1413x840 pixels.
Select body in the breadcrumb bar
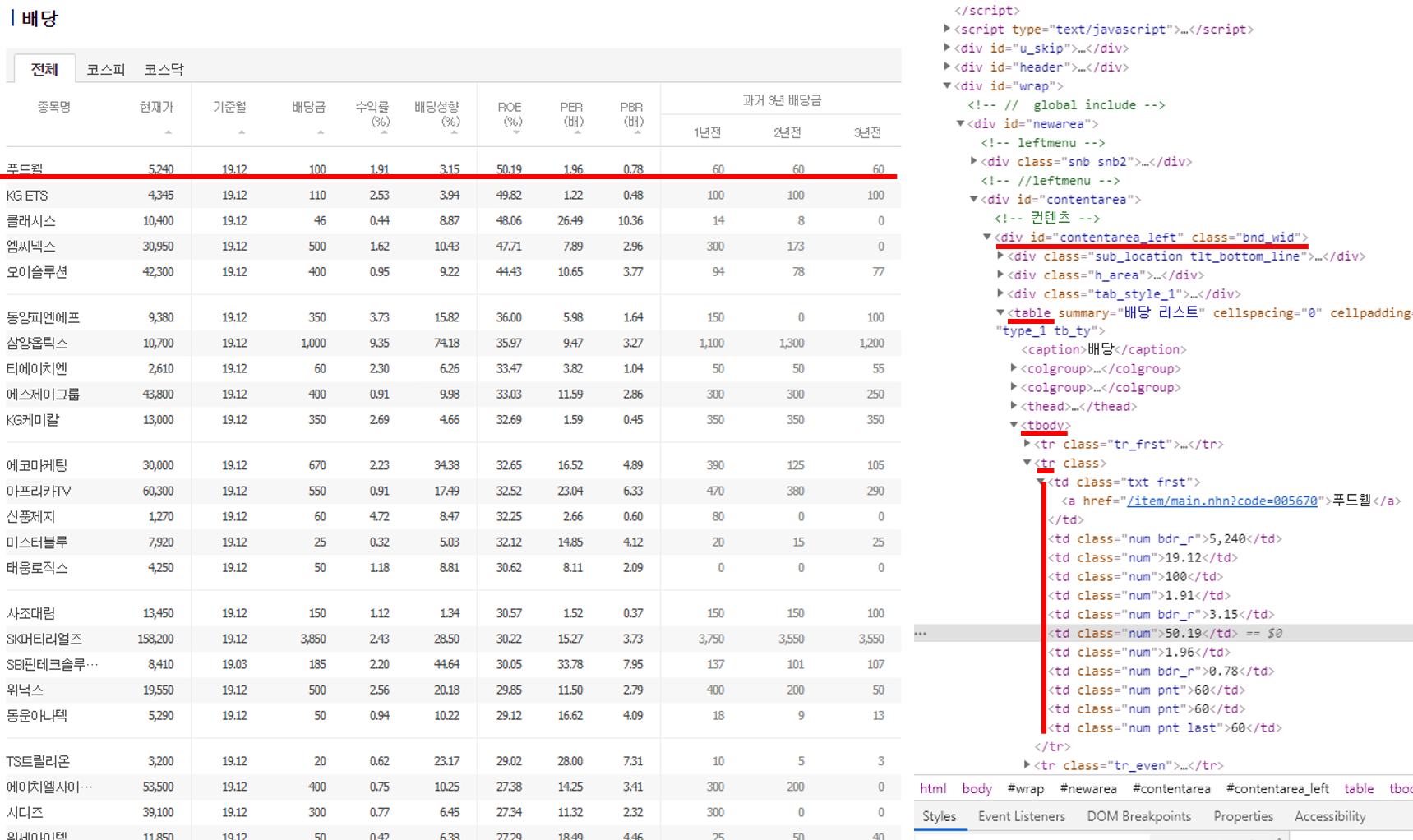[x=977, y=788]
